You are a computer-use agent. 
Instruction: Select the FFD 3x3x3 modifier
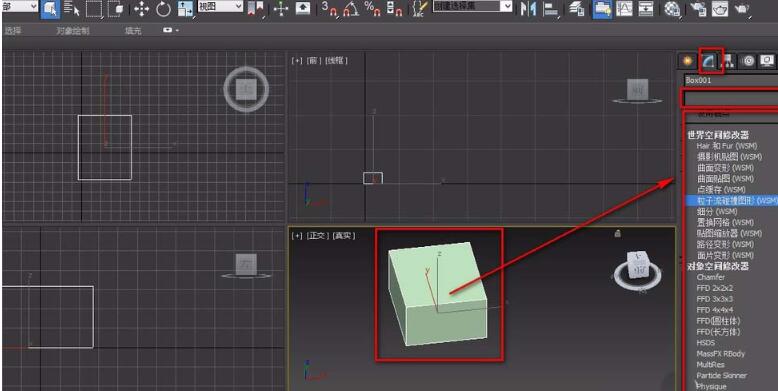coord(714,299)
